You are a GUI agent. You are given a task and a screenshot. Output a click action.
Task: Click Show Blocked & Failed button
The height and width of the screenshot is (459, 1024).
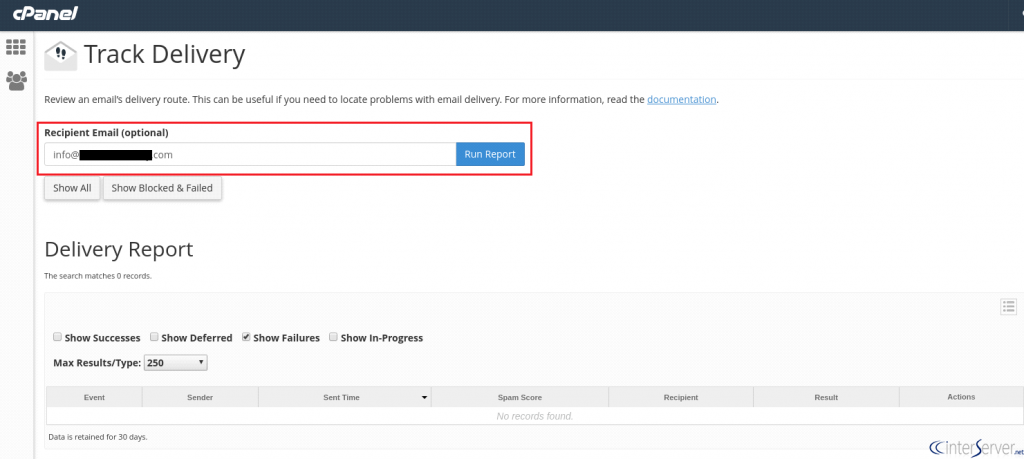click(x=162, y=188)
